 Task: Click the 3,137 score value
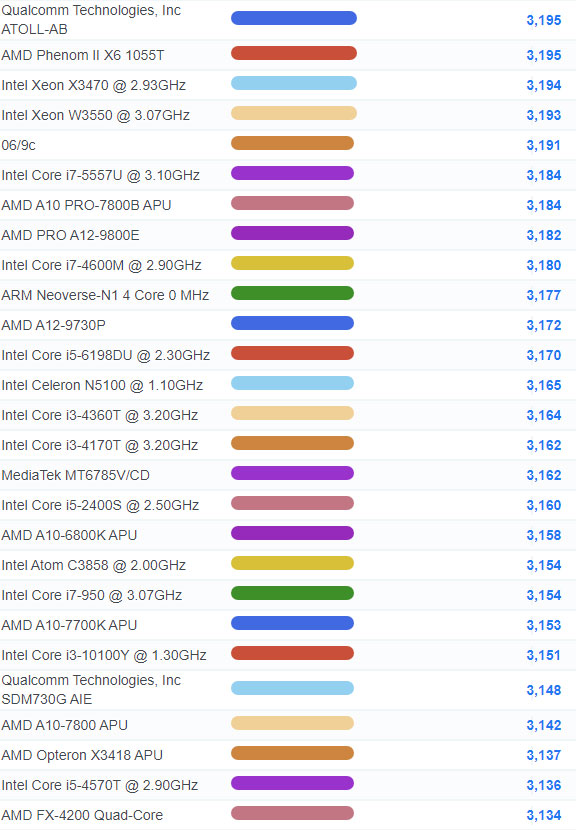tap(544, 755)
